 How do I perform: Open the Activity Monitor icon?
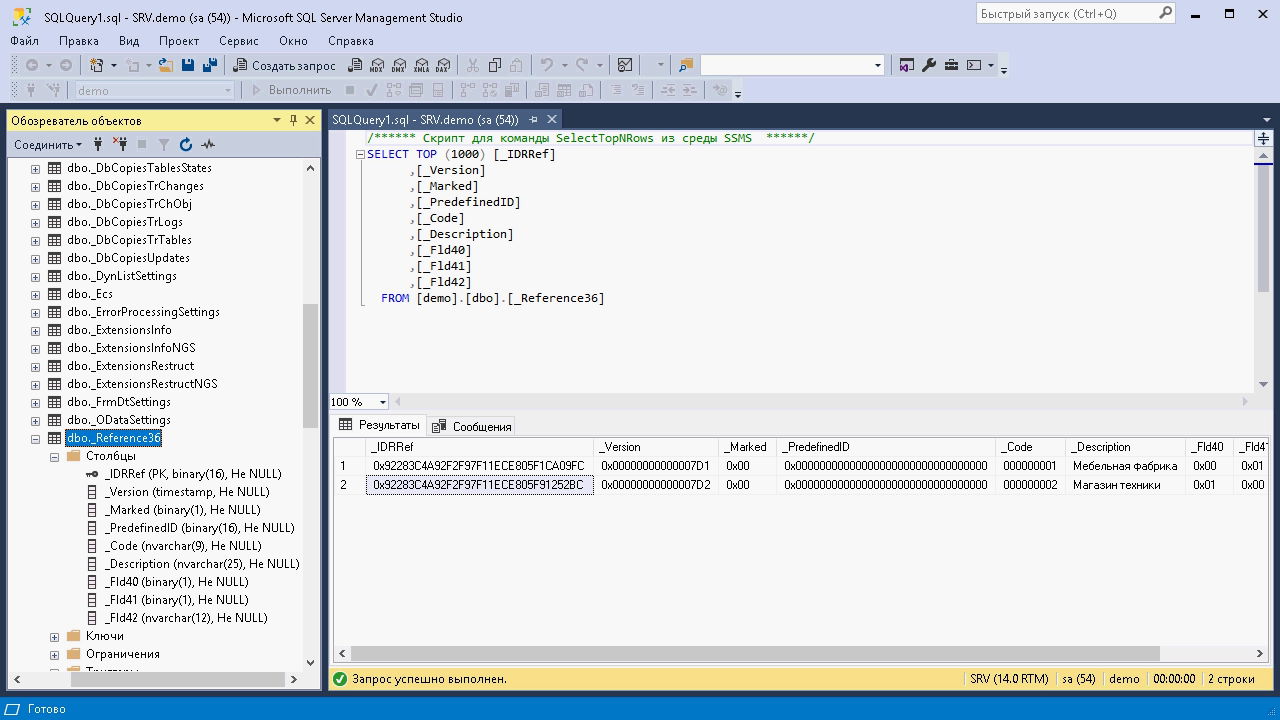(x=625, y=65)
